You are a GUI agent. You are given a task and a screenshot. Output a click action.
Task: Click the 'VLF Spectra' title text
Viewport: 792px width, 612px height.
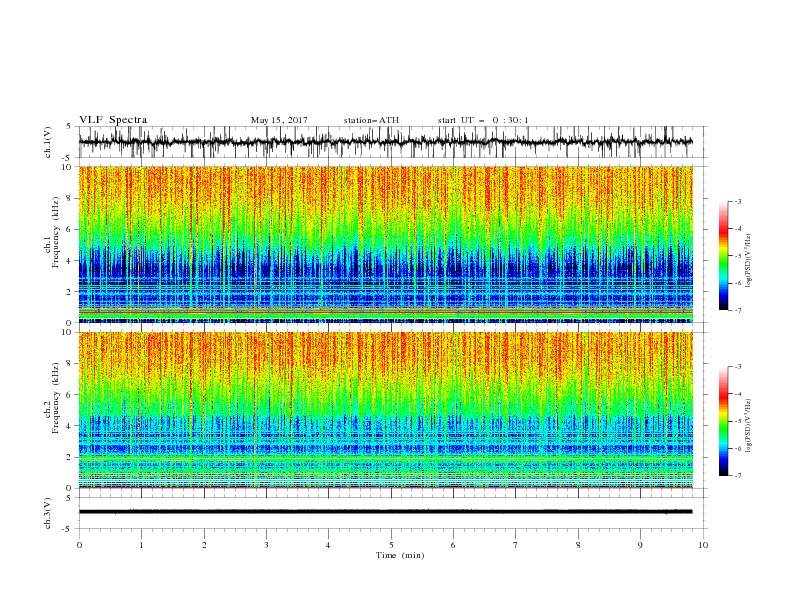[113, 120]
